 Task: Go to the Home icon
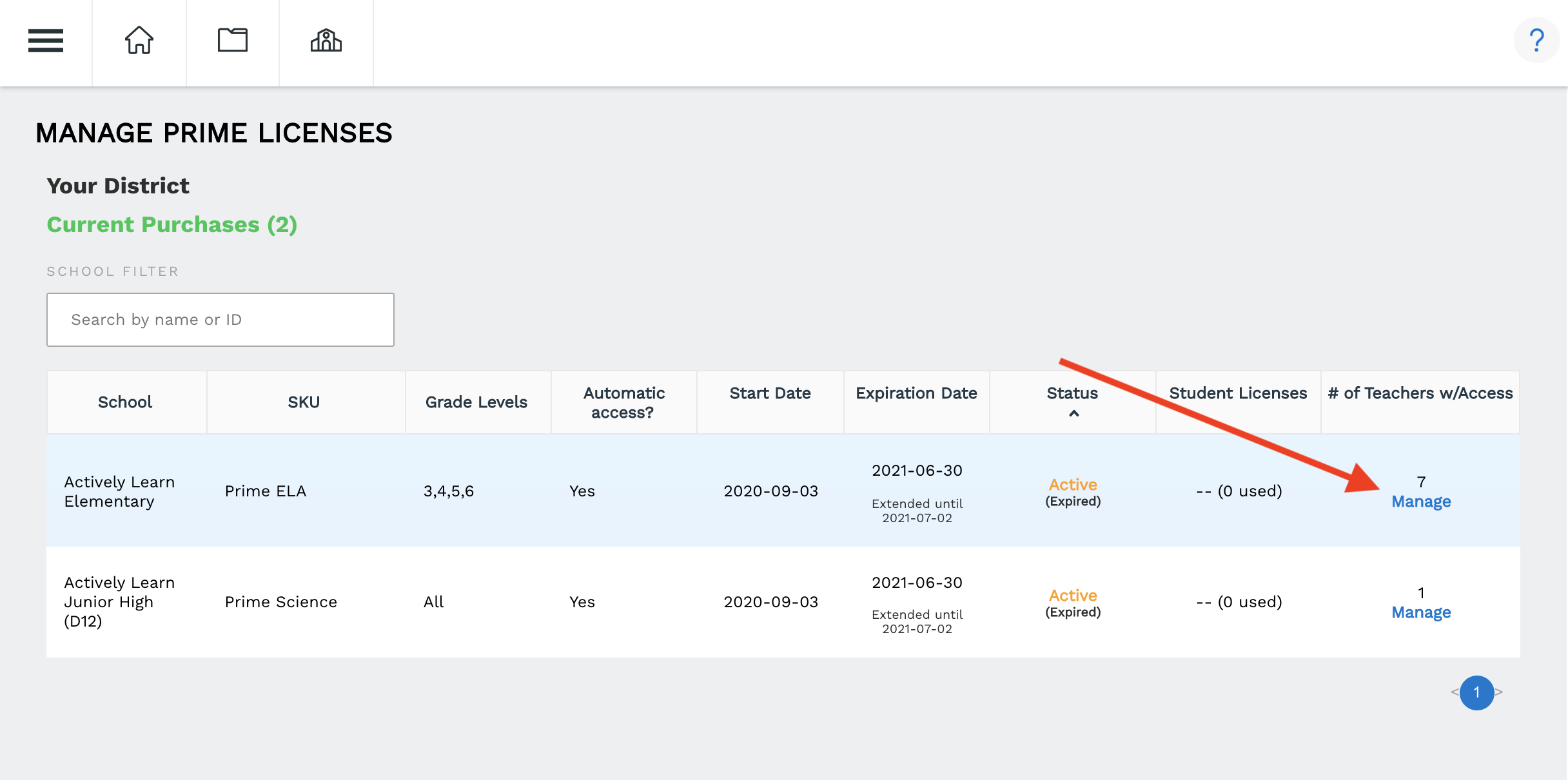coord(139,41)
